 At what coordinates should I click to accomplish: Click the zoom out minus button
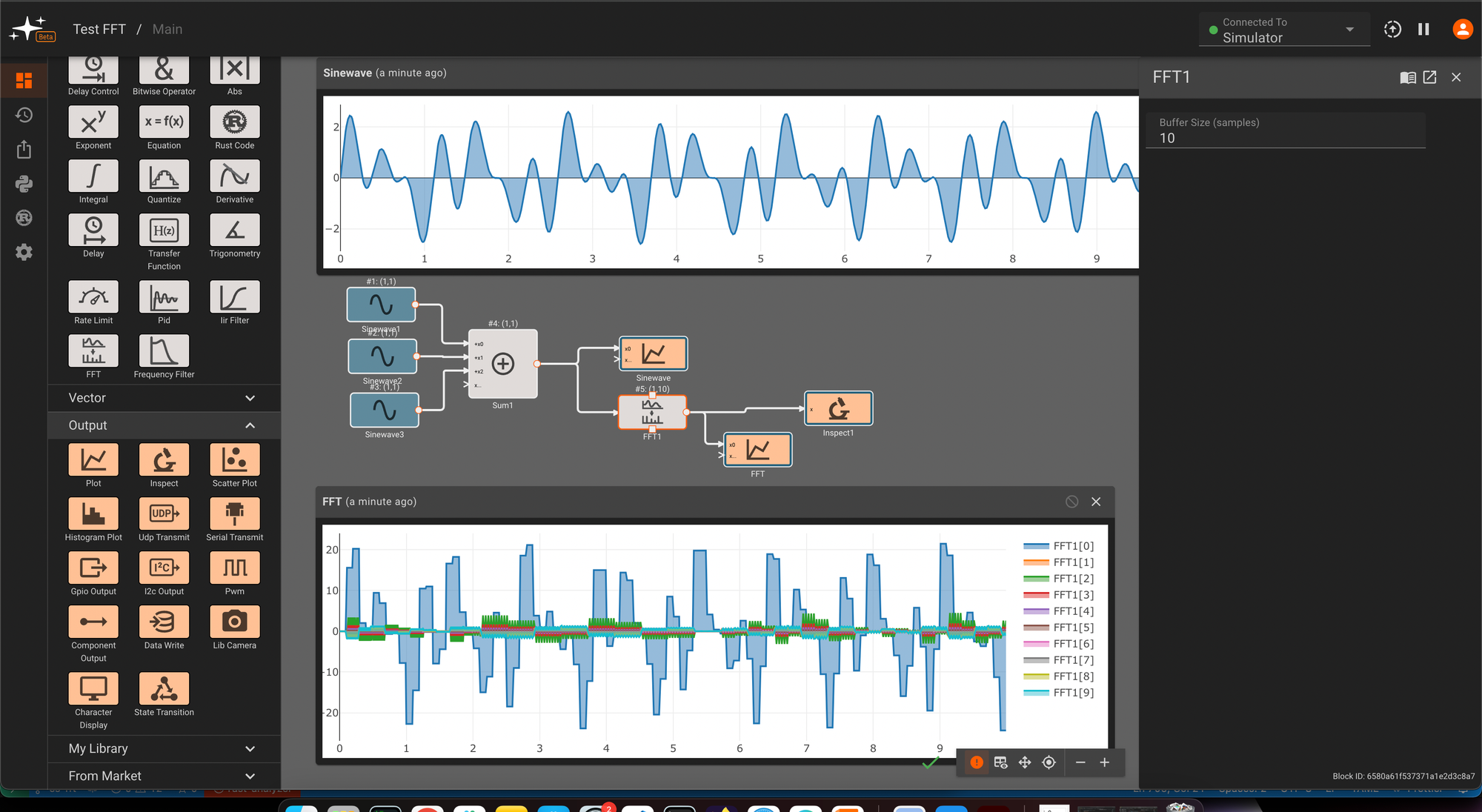1080,762
